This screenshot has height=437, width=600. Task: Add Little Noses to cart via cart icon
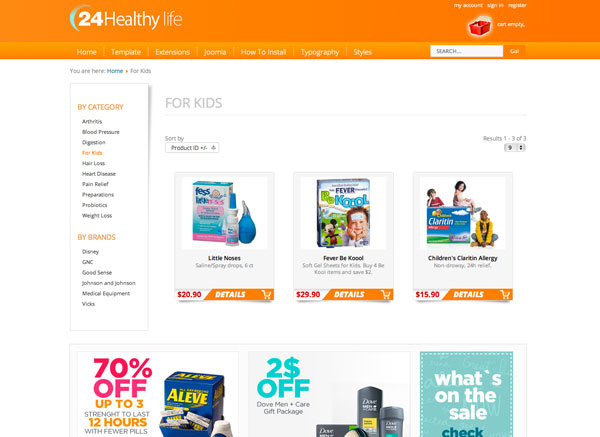pyautogui.click(x=266, y=294)
